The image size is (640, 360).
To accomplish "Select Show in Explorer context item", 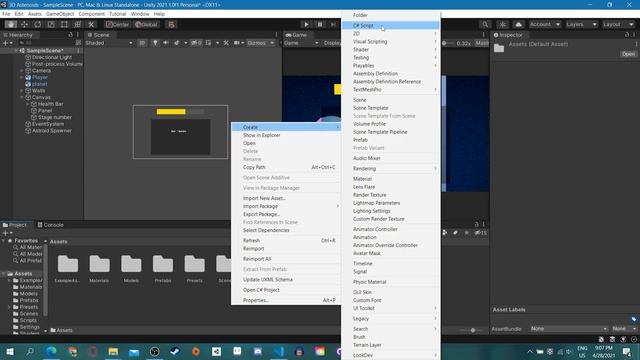I will [x=286, y=135].
